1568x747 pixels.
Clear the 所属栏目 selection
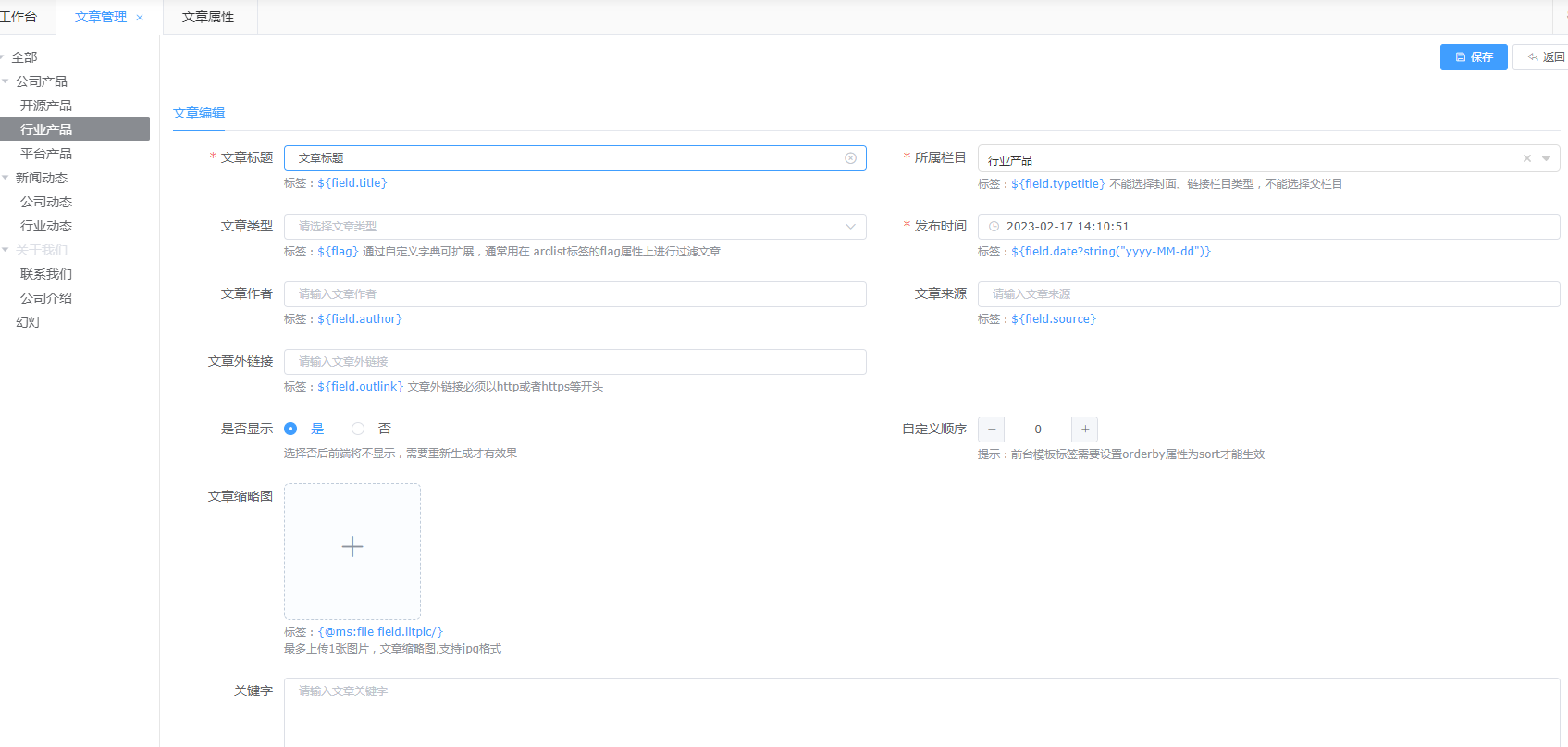coord(1526,158)
